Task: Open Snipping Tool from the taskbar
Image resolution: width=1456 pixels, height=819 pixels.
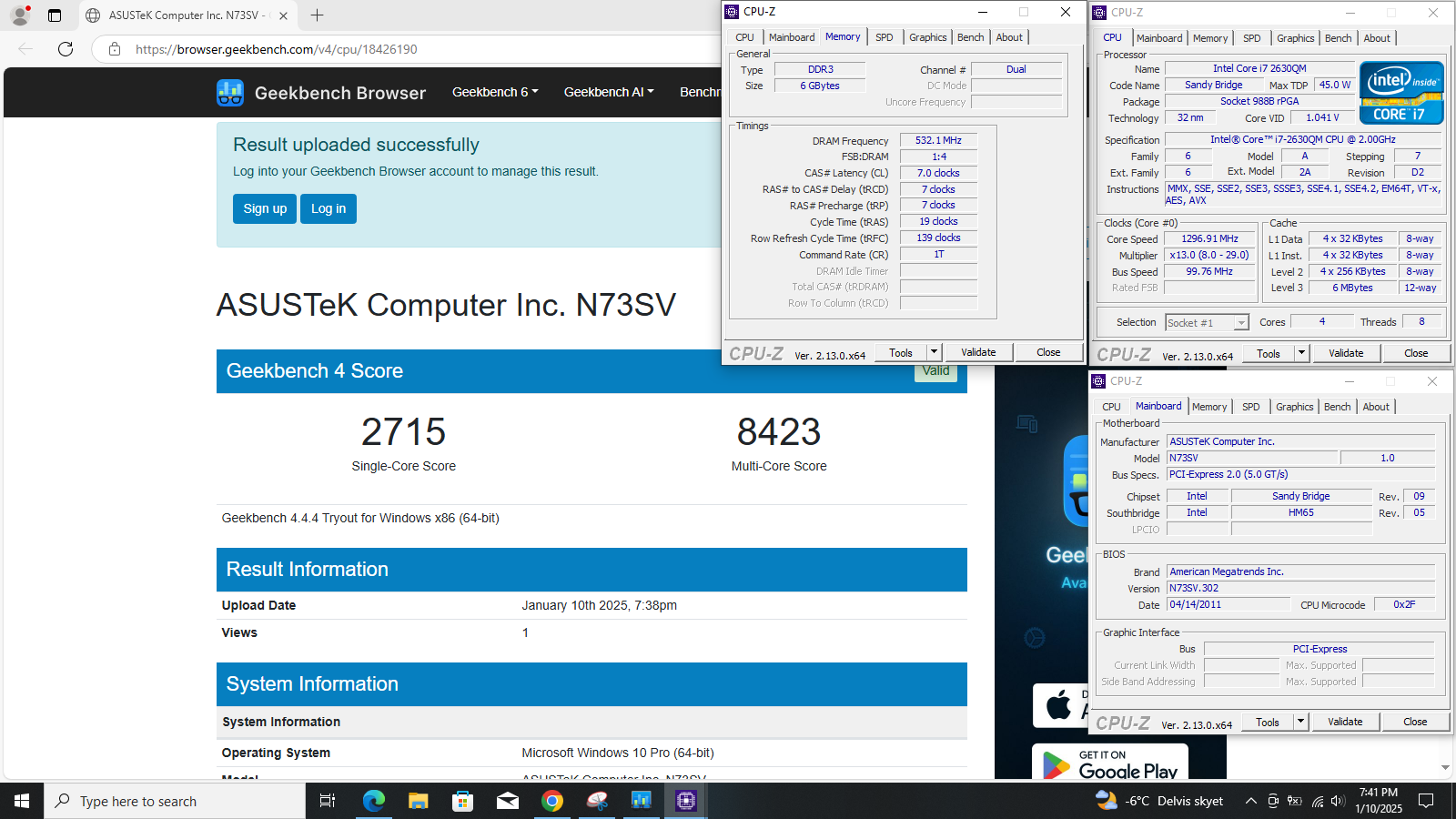Action: point(596,801)
